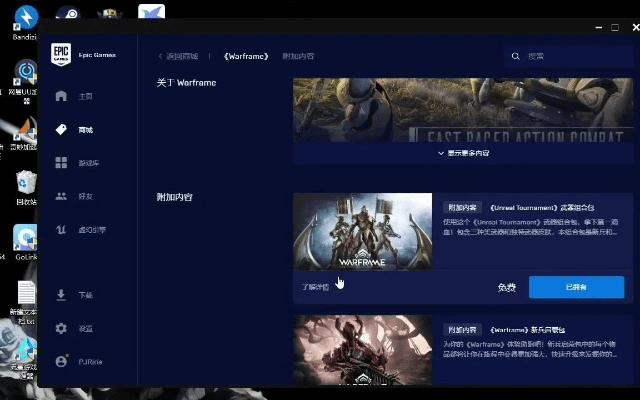Open the Friends (好友) icon
This screenshot has width=640, height=400.
pyautogui.click(x=61, y=196)
